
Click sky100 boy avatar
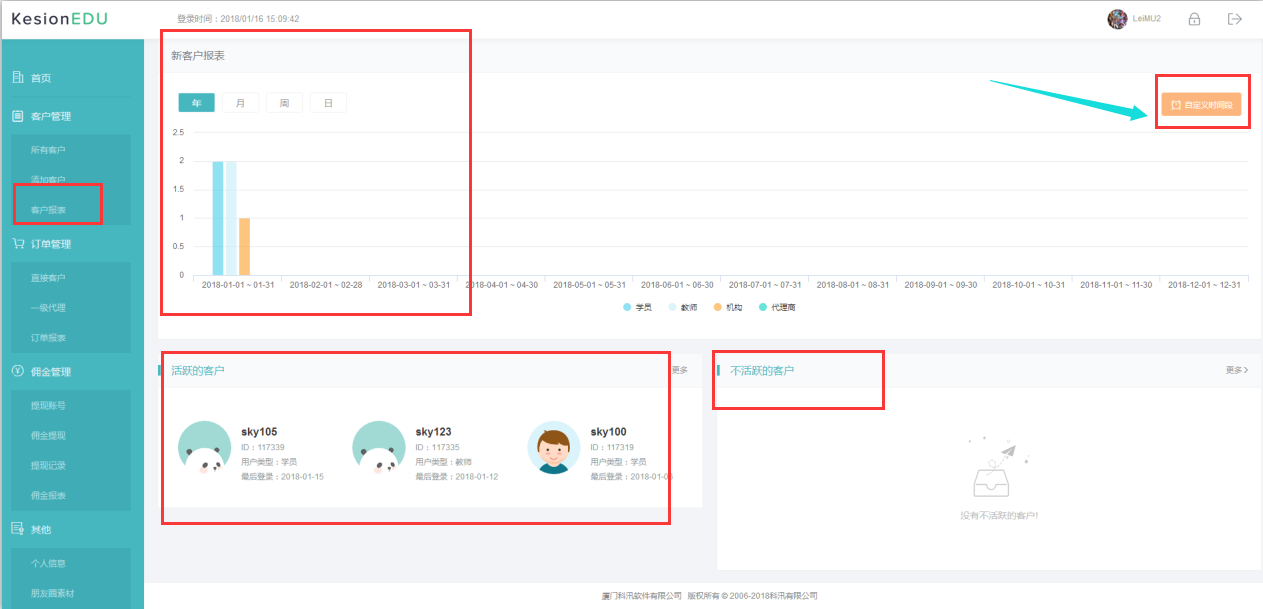(554, 447)
